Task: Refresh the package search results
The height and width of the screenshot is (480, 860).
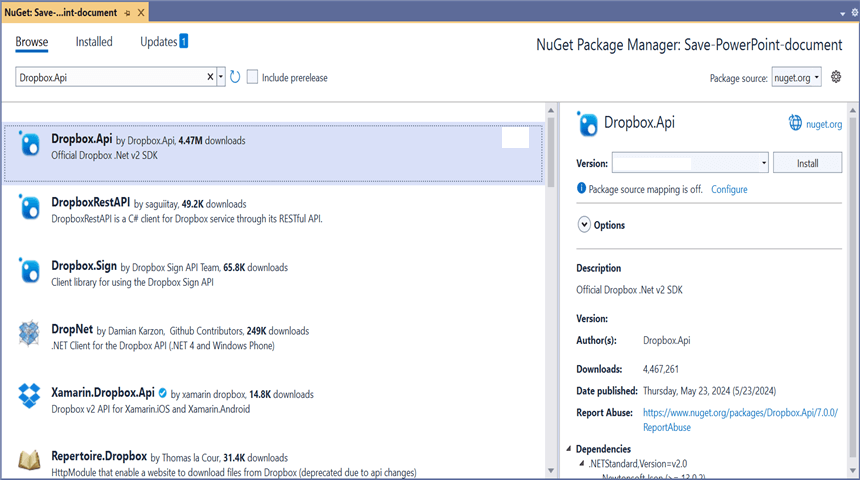Action: click(235, 77)
